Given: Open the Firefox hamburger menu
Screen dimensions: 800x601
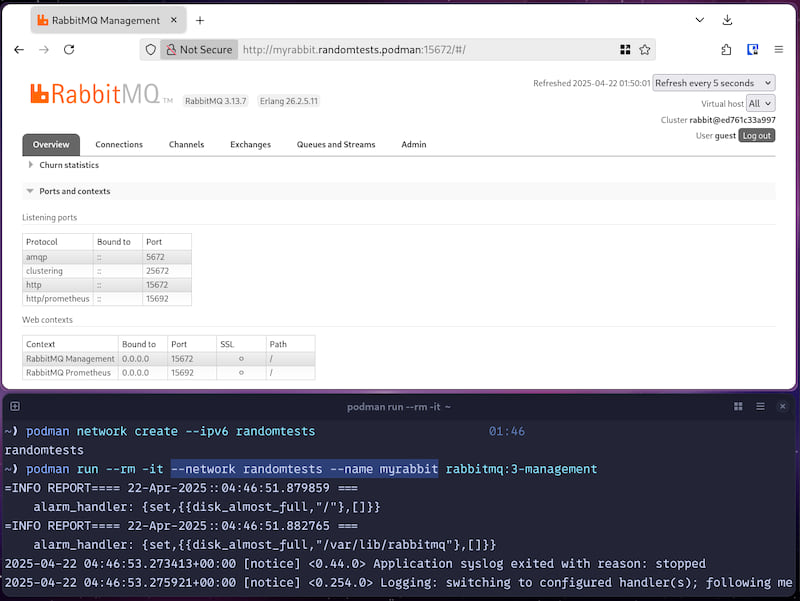Looking at the screenshot, I should [x=779, y=49].
